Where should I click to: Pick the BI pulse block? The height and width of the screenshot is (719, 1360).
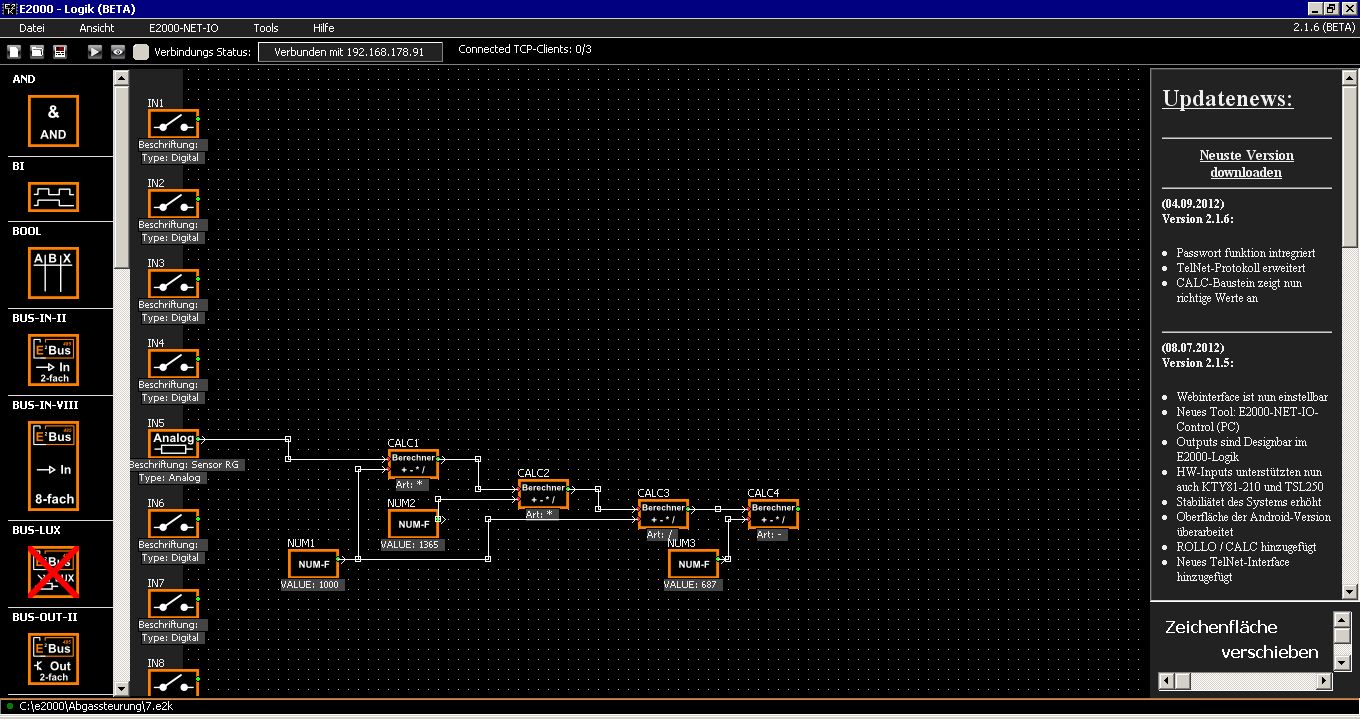pos(54,196)
